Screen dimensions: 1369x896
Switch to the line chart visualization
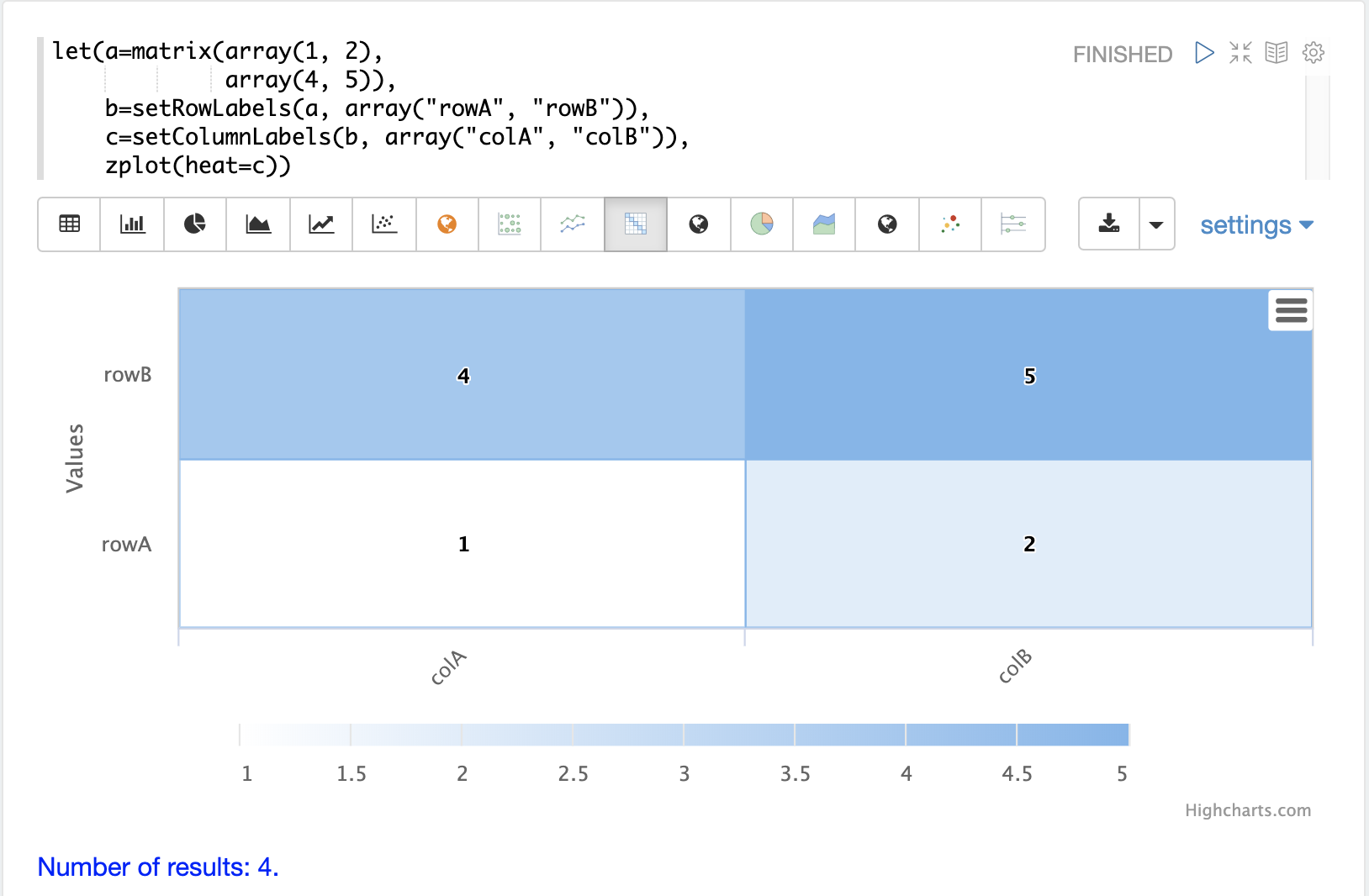coord(321,224)
